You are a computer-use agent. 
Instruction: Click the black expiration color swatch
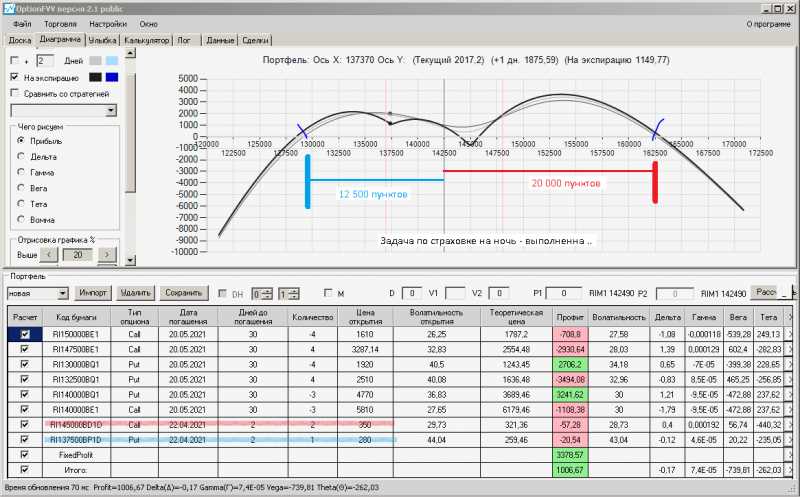click(x=95, y=77)
